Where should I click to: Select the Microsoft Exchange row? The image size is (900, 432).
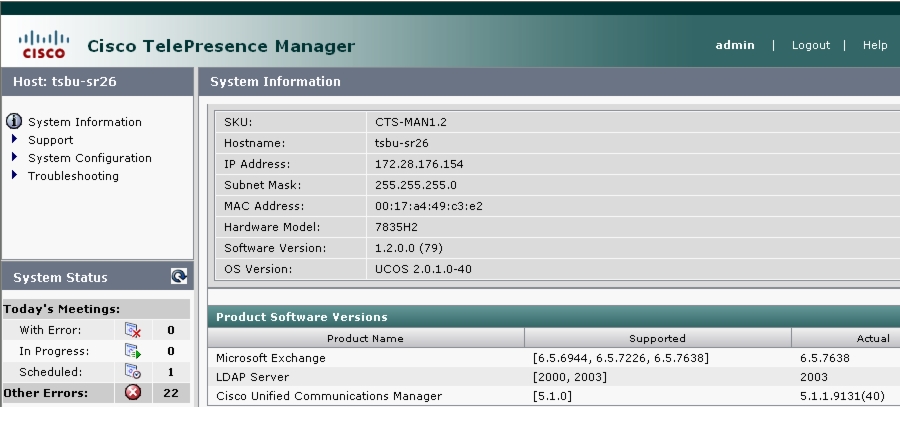[x=553, y=358]
